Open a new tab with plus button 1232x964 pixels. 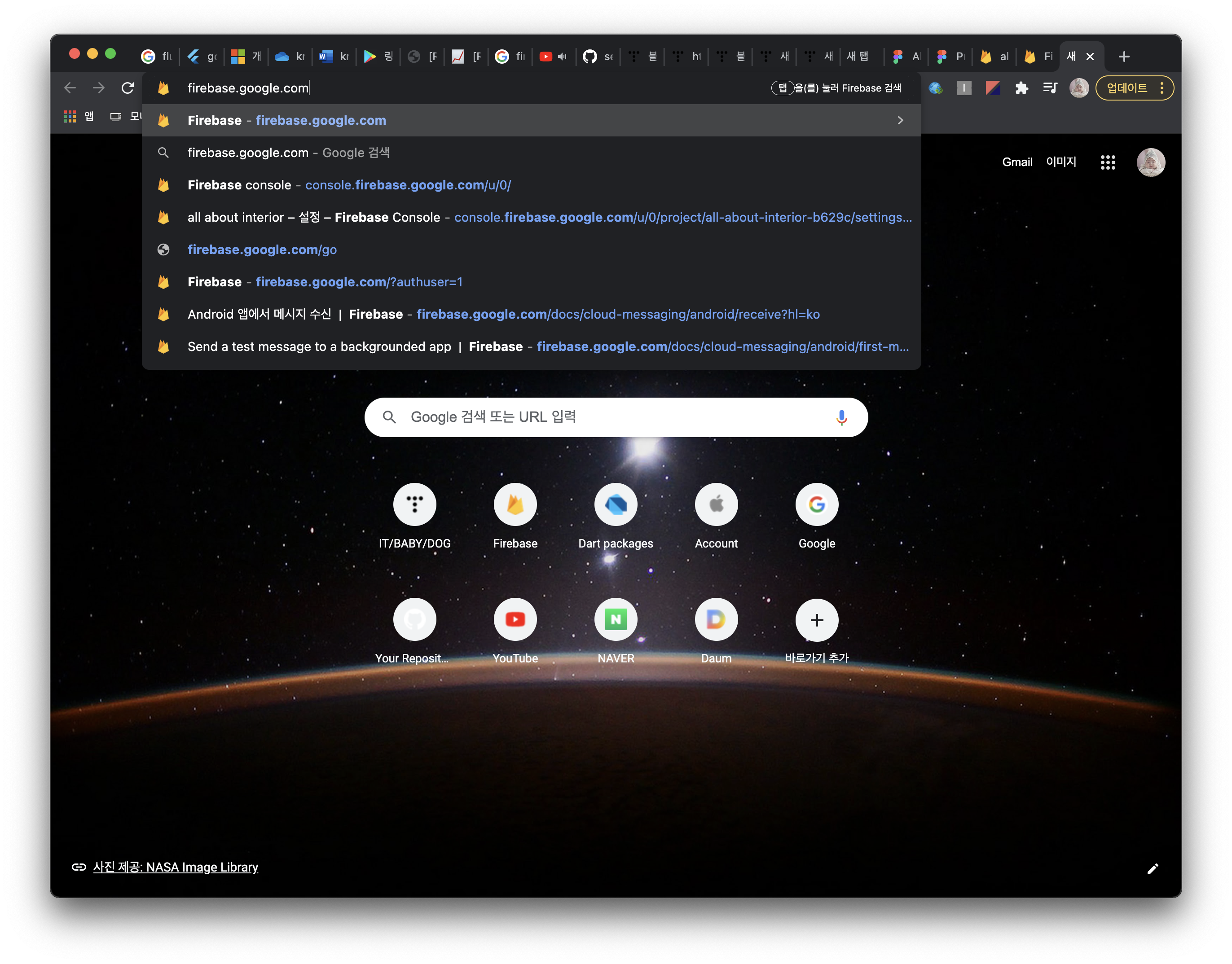1124,57
